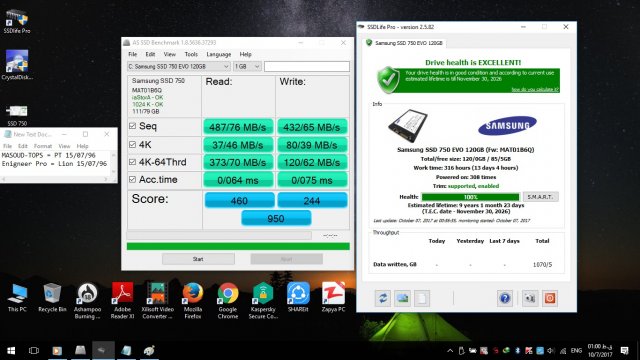
Task: Open the Windows Start menu
Action: (11, 351)
